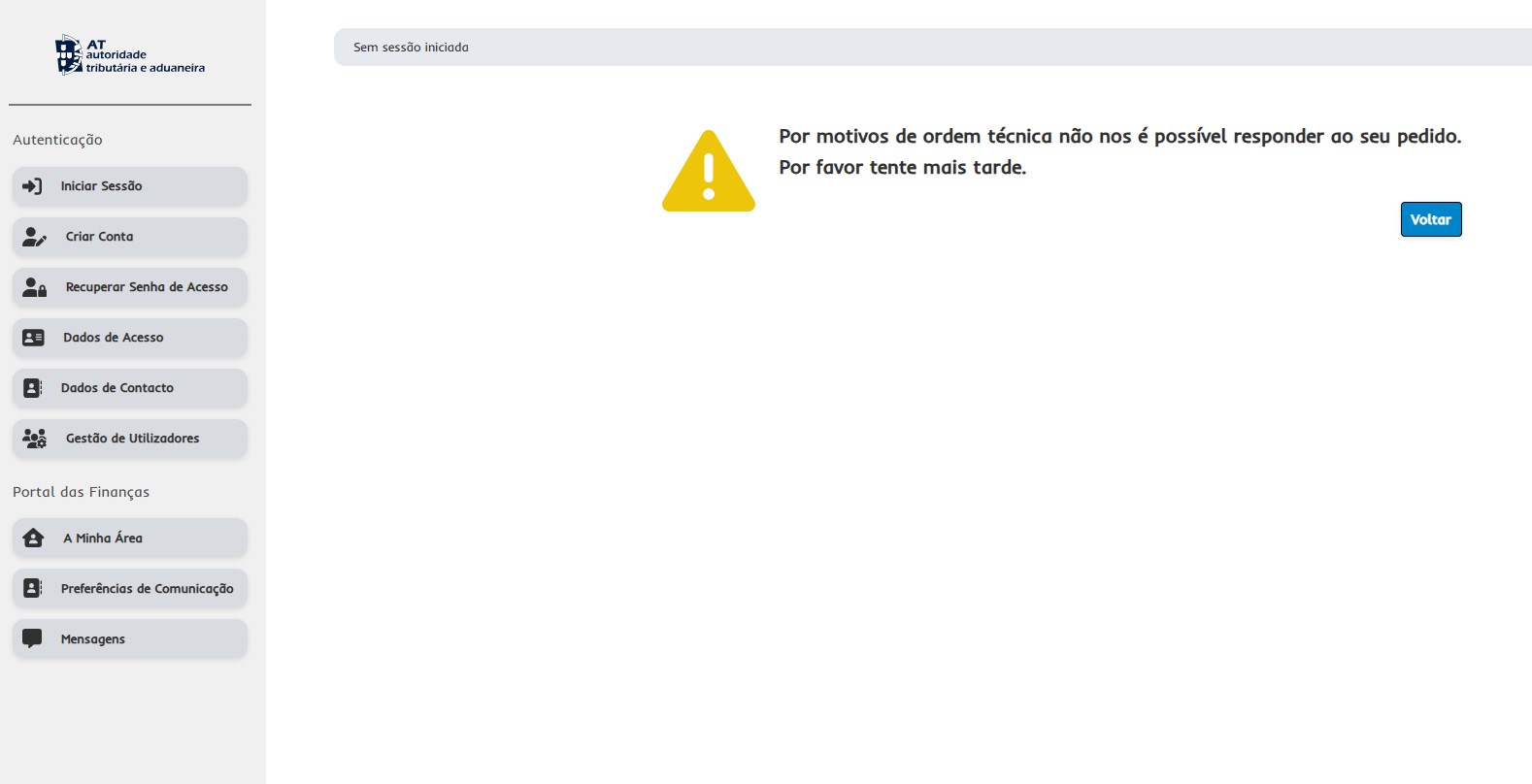The image size is (1532, 784).
Task: Click the yellow warning triangle icon
Action: point(709,172)
